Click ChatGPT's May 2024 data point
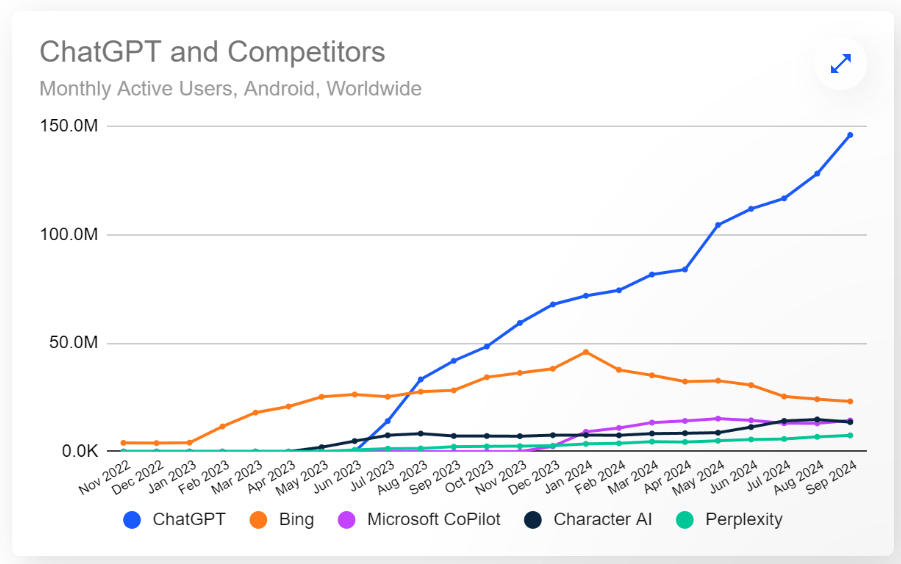 click(x=718, y=225)
